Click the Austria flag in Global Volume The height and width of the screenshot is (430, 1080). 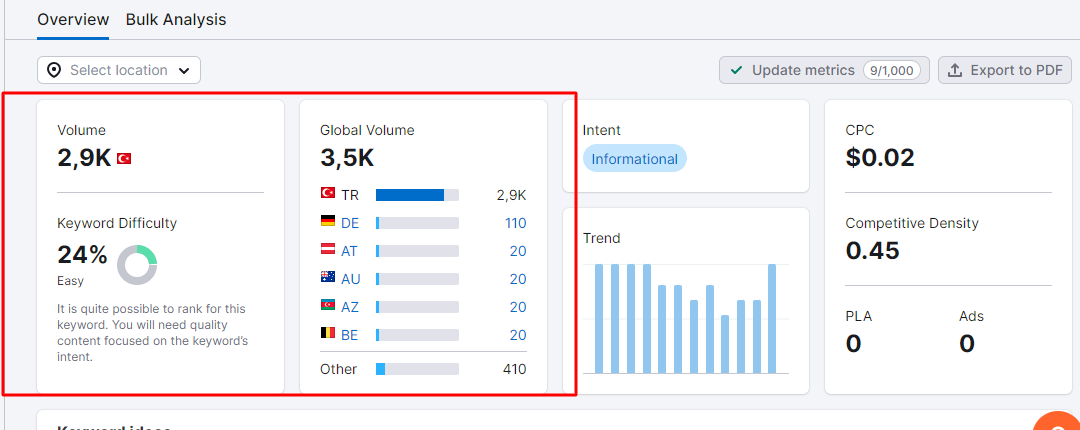tap(328, 249)
